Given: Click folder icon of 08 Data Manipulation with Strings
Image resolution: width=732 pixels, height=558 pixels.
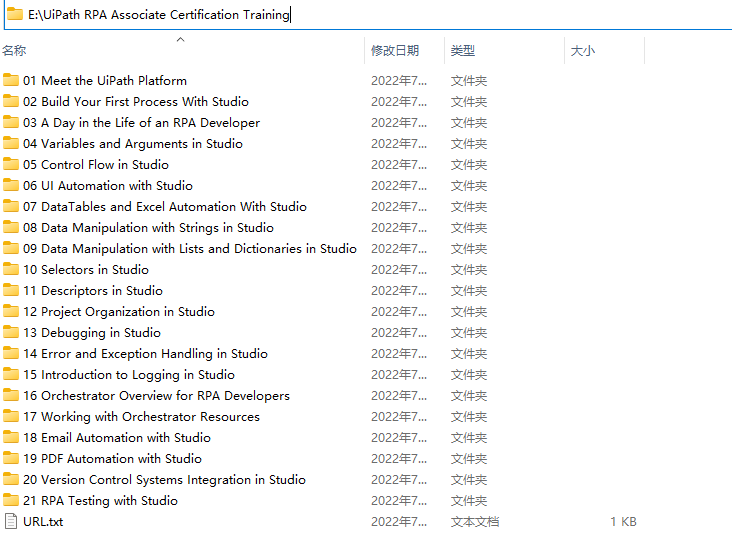Looking at the screenshot, I should point(11,227).
